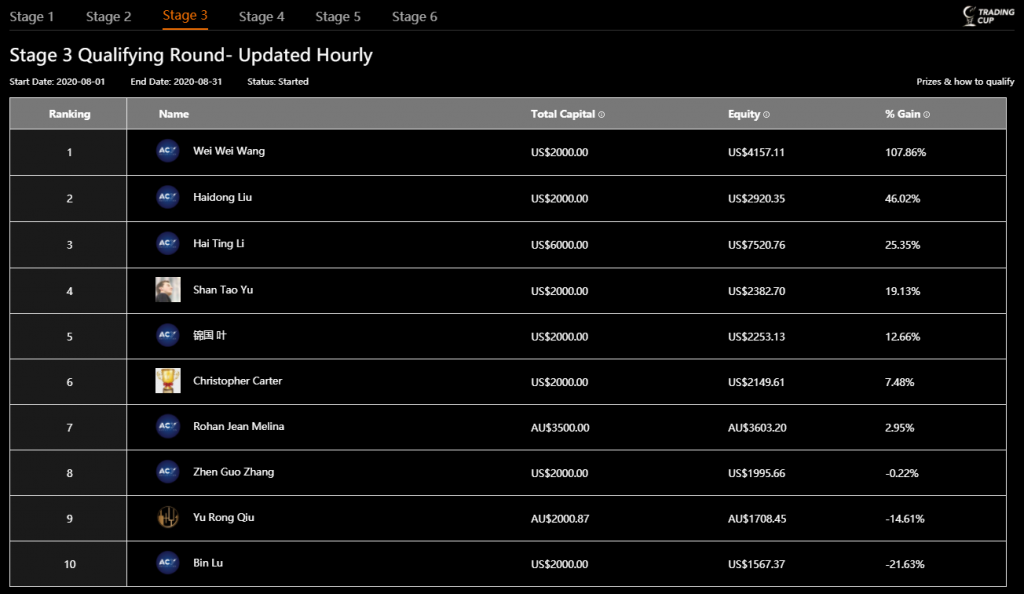Click Zhen Guo Zhang's name
This screenshot has height=594, width=1024.
click(x=233, y=472)
